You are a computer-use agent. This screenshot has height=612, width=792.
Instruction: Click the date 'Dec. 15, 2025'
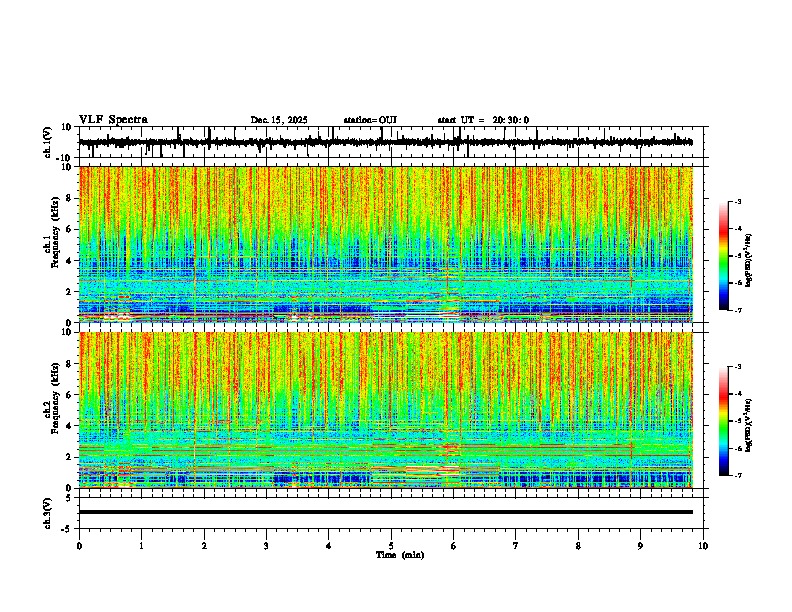click(x=279, y=120)
